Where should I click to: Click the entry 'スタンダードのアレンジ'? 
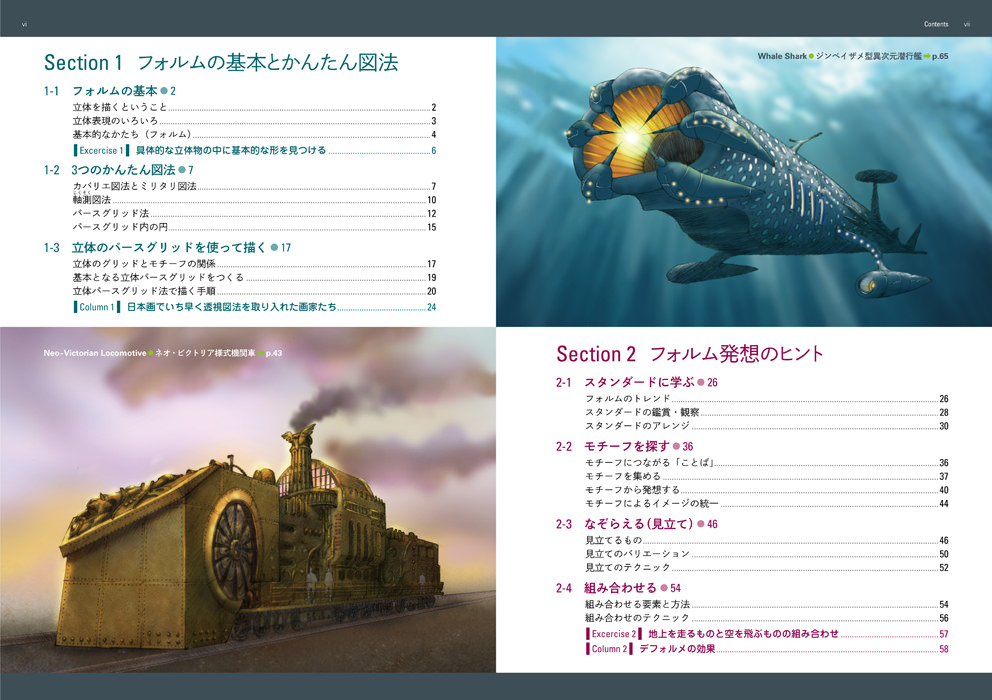(x=767, y=426)
